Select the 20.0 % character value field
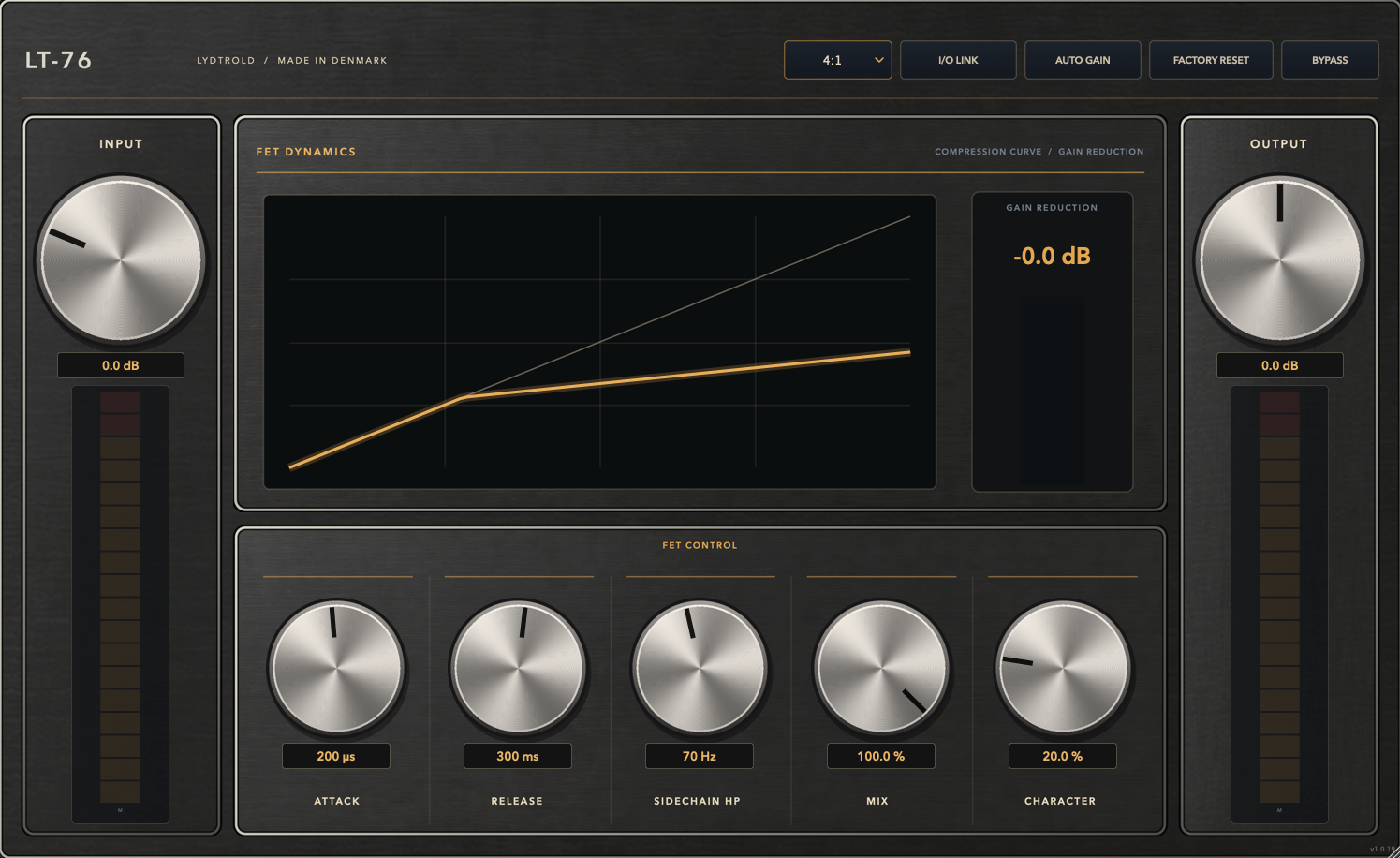Screen dimensions: 1400x858 tap(1063, 756)
